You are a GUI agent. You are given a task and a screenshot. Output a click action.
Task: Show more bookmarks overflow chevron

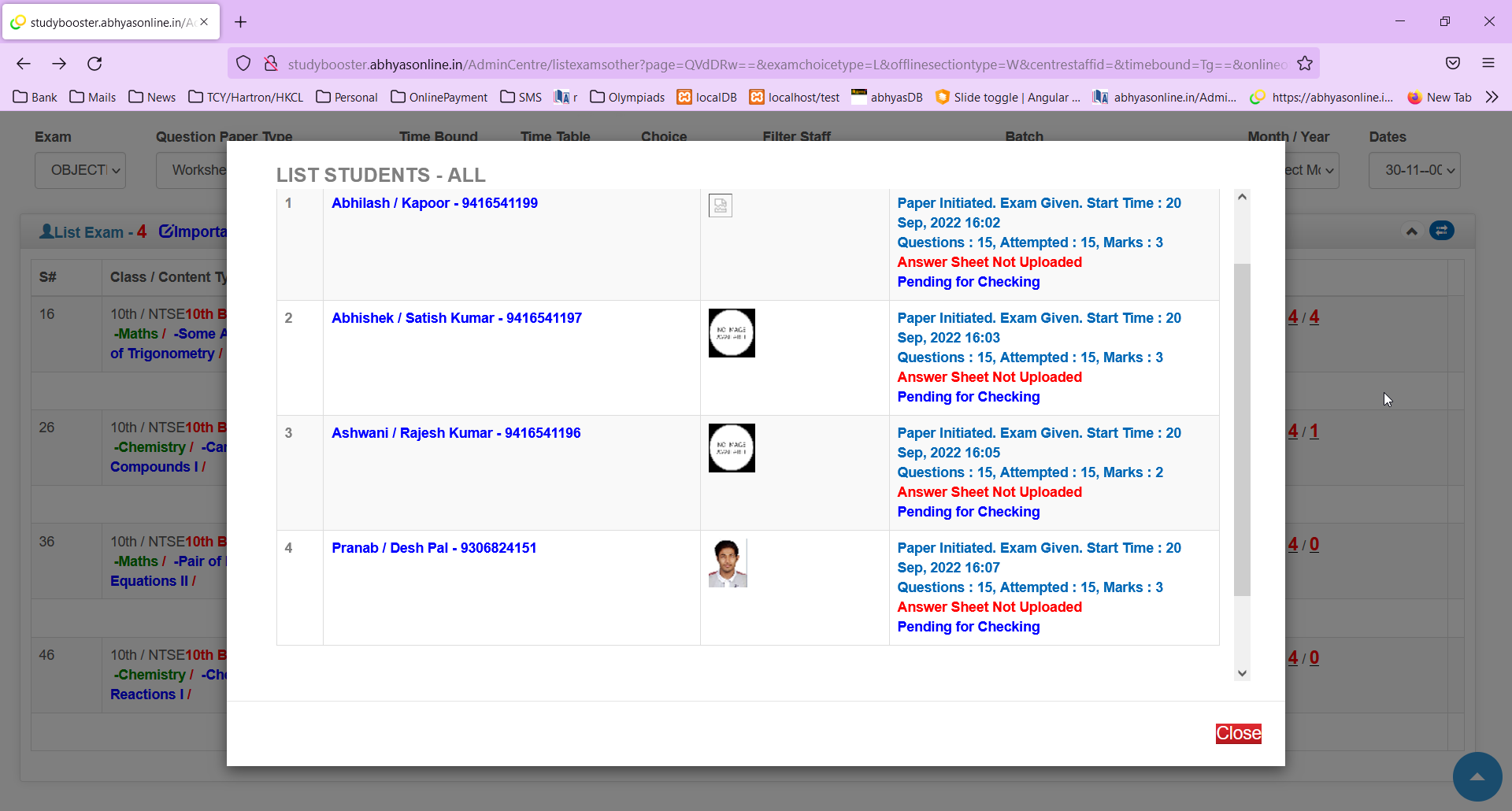1492,97
